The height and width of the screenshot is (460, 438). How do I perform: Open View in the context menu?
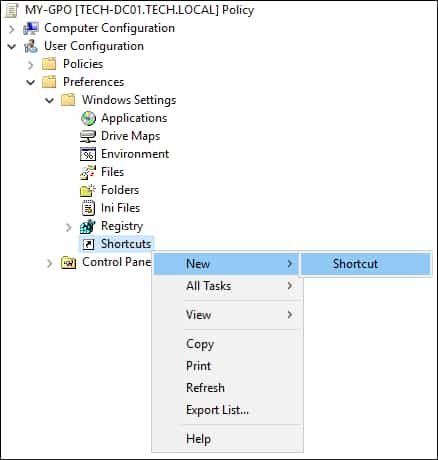tap(226, 314)
